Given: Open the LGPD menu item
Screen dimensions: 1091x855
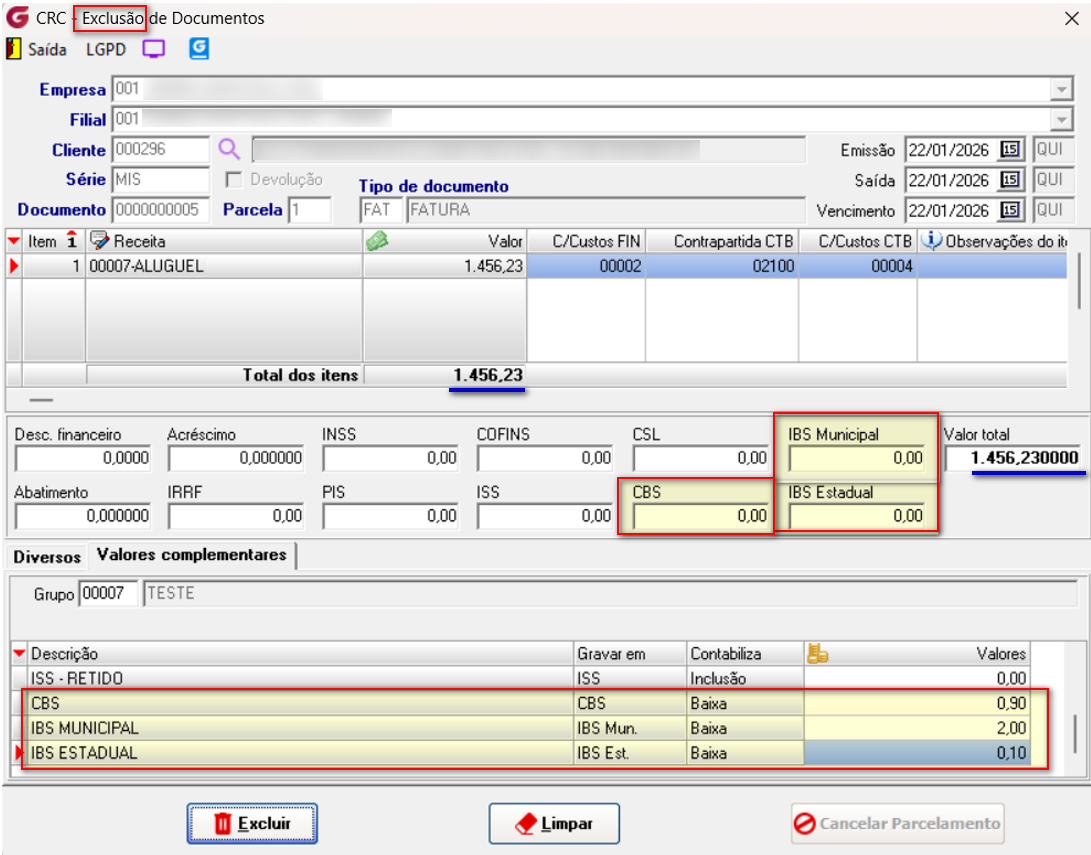Looking at the screenshot, I should [x=106, y=49].
